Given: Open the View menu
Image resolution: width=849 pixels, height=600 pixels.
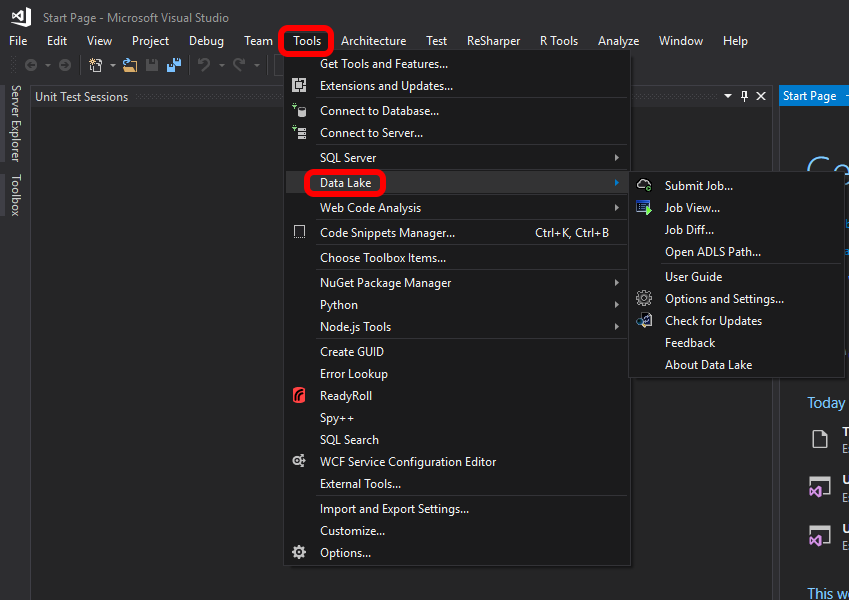Looking at the screenshot, I should pyautogui.click(x=100, y=41).
